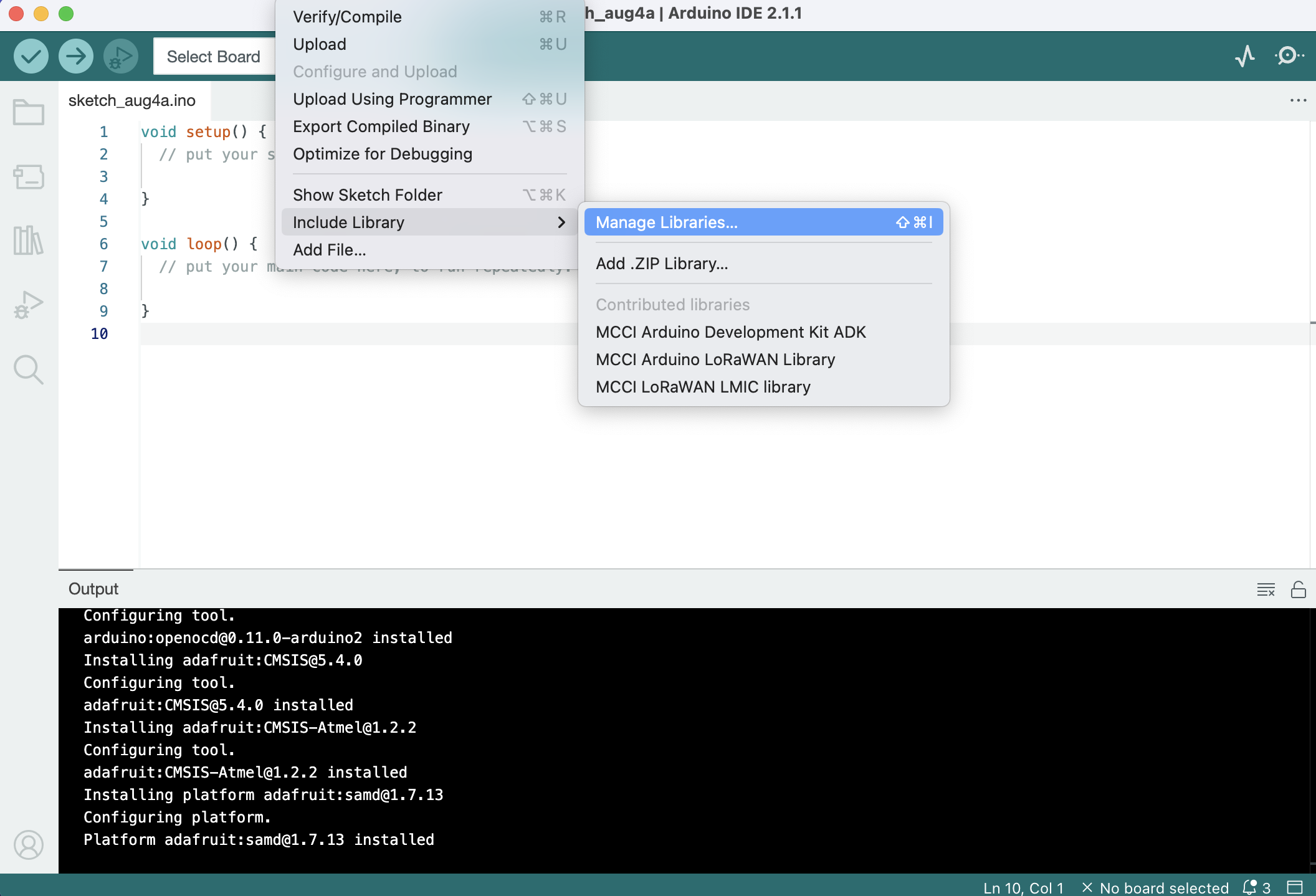Click 'Installing platform adafruit:samd@1.7.13' line
This screenshot has width=1316, height=896.
pos(263,795)
